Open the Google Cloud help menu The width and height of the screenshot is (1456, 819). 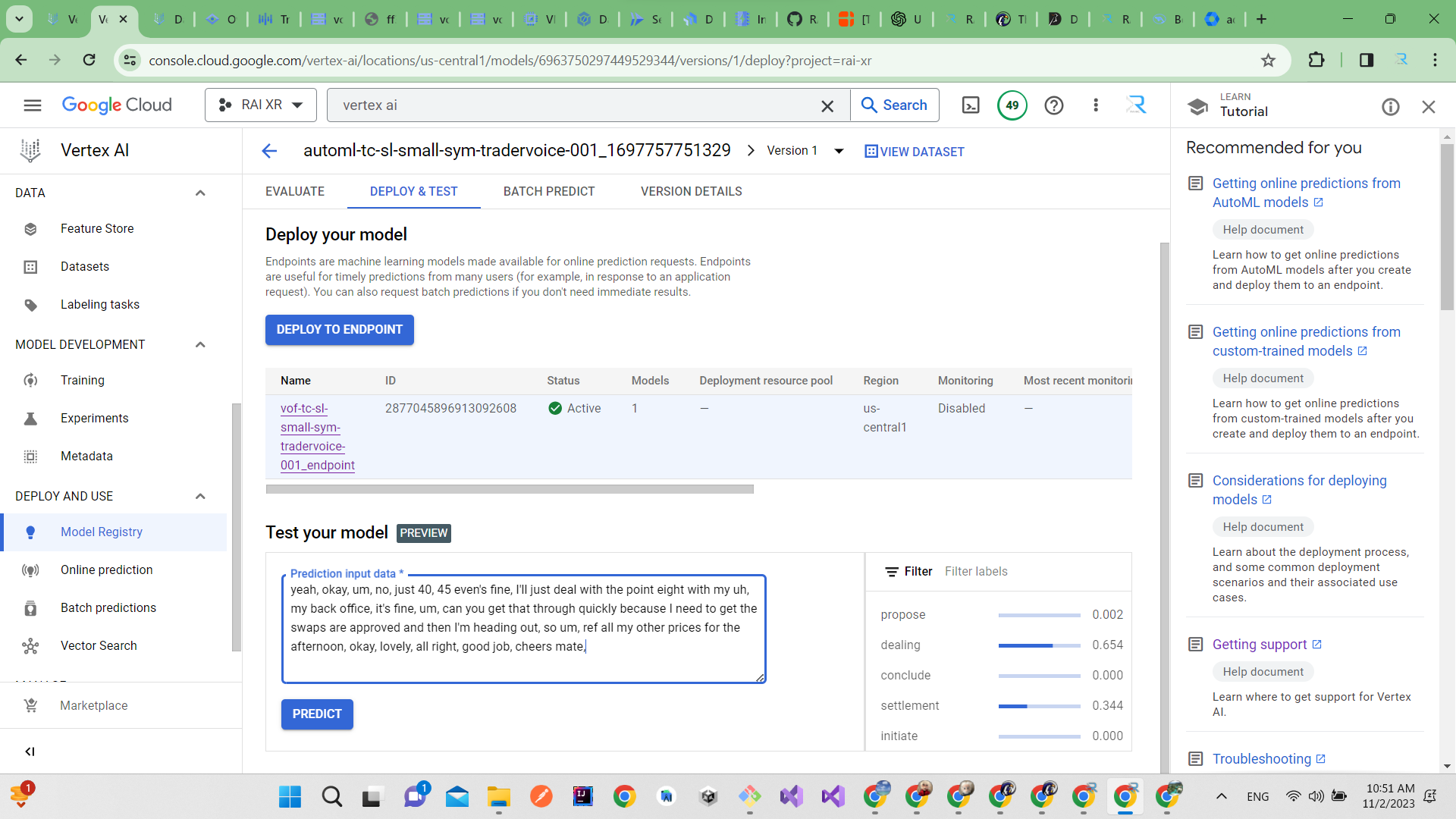click(1054, 105)
